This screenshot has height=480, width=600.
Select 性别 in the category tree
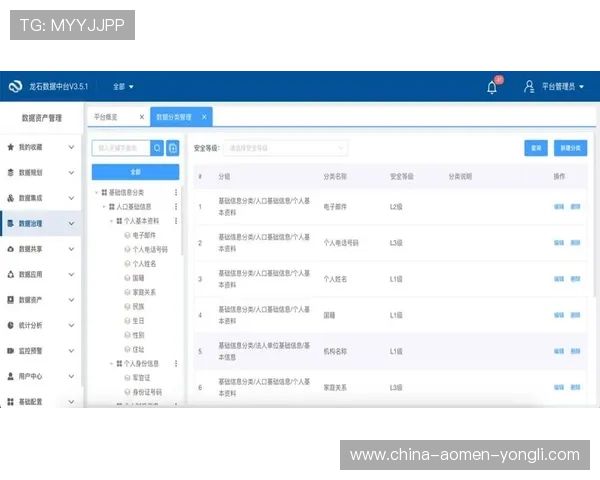138,335
